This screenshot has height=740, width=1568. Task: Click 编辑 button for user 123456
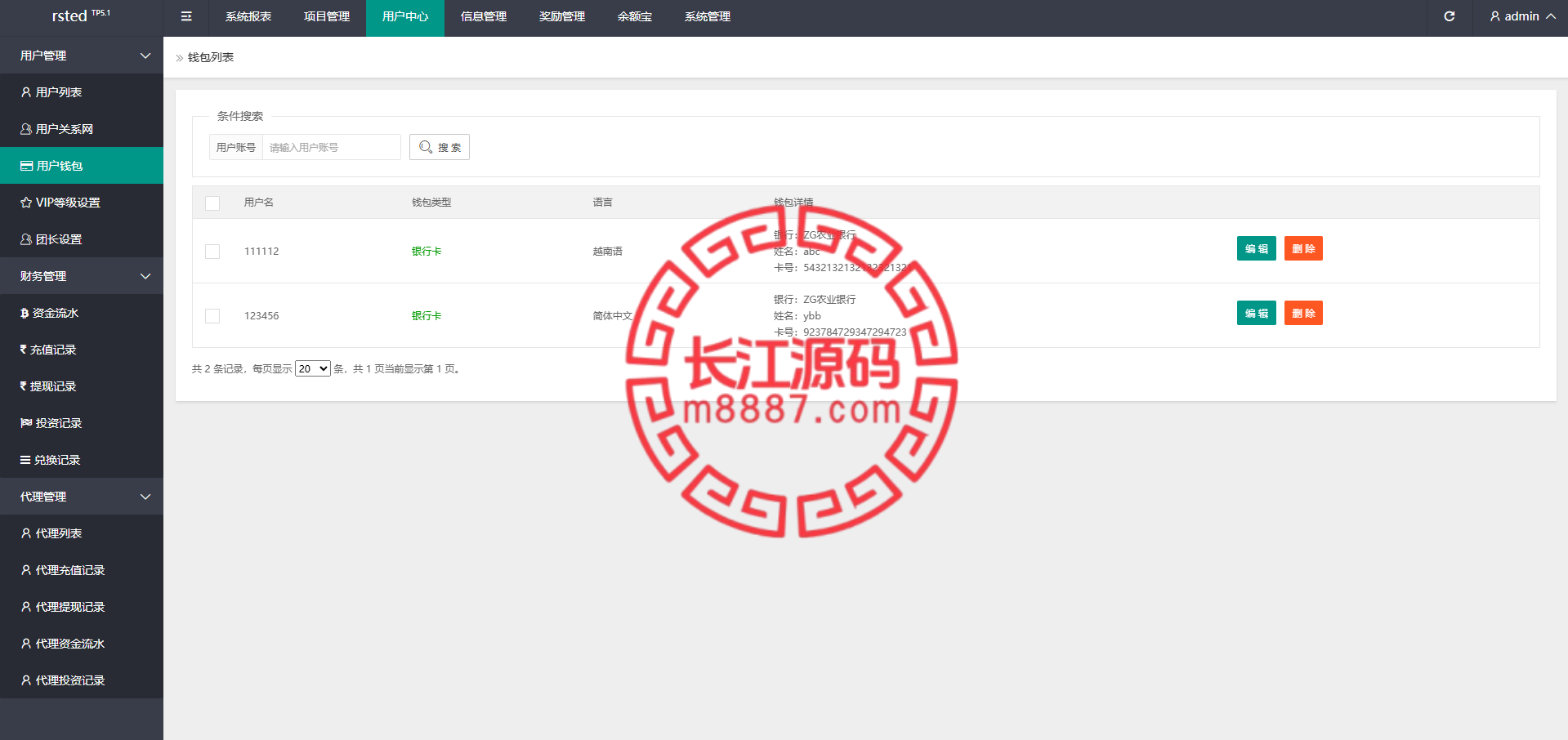(1257, 313)
